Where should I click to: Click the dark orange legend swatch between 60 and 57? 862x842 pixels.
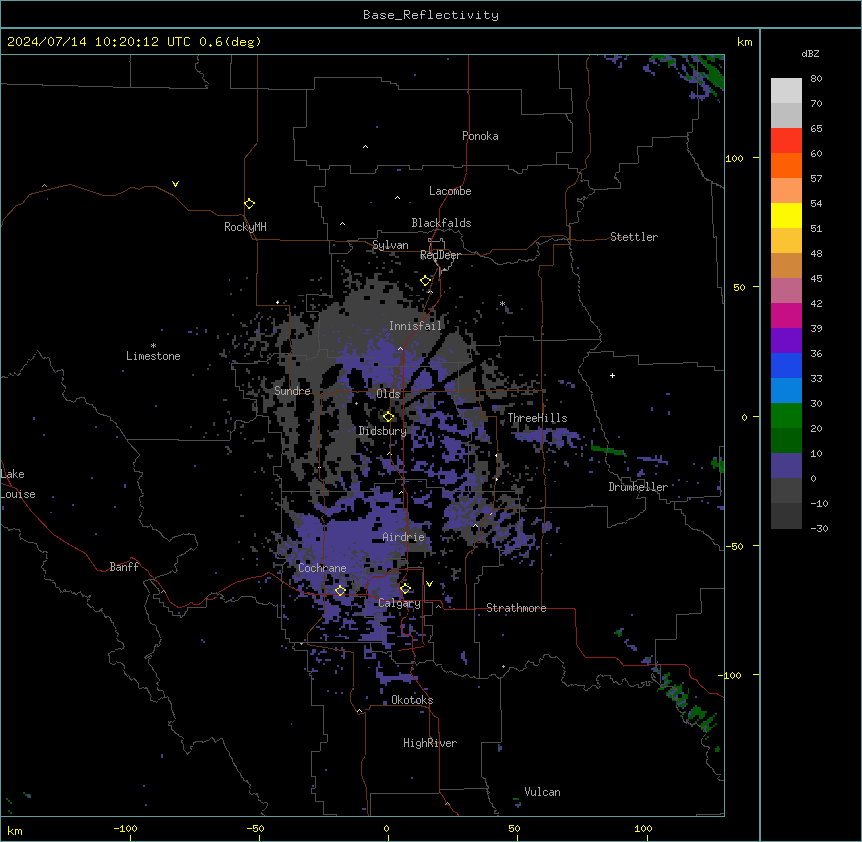(786, 165)
